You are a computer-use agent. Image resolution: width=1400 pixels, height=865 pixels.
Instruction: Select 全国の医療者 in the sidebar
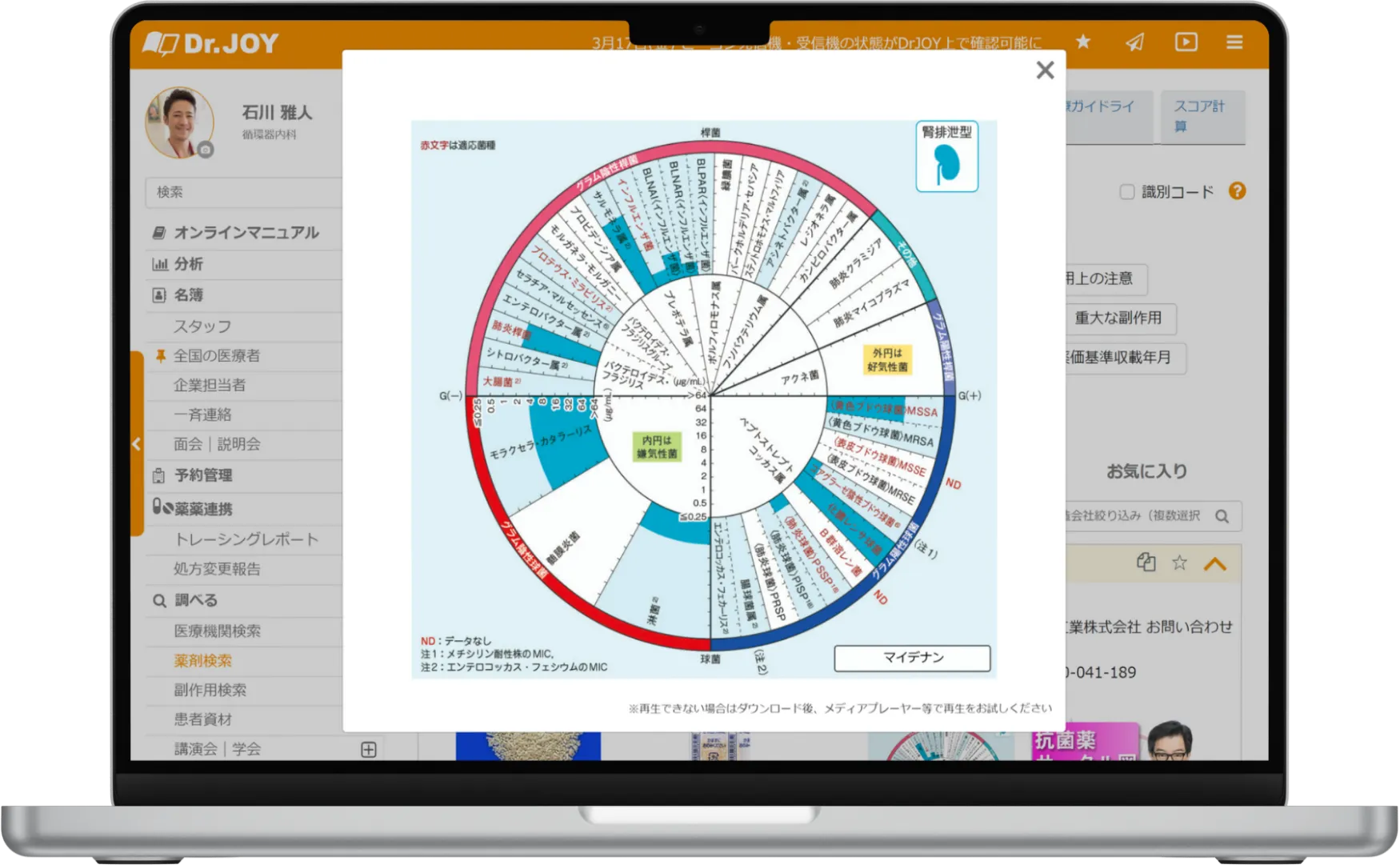click(x=217, y=356)
